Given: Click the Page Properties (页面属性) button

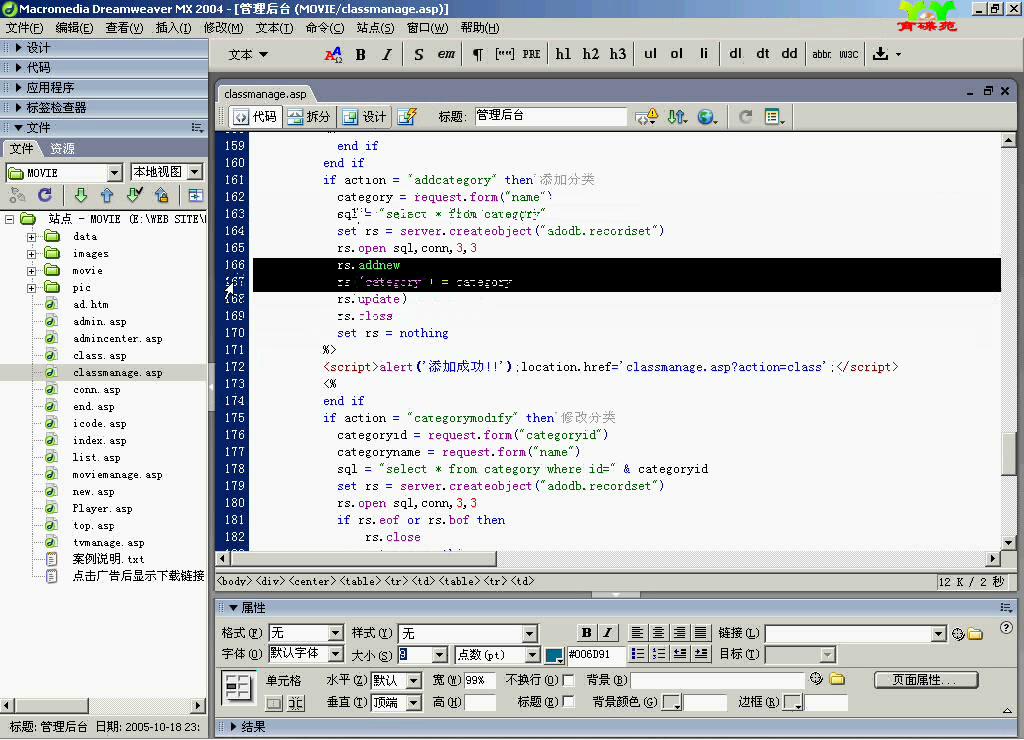Looking at the screenshot, I should 926,680.
